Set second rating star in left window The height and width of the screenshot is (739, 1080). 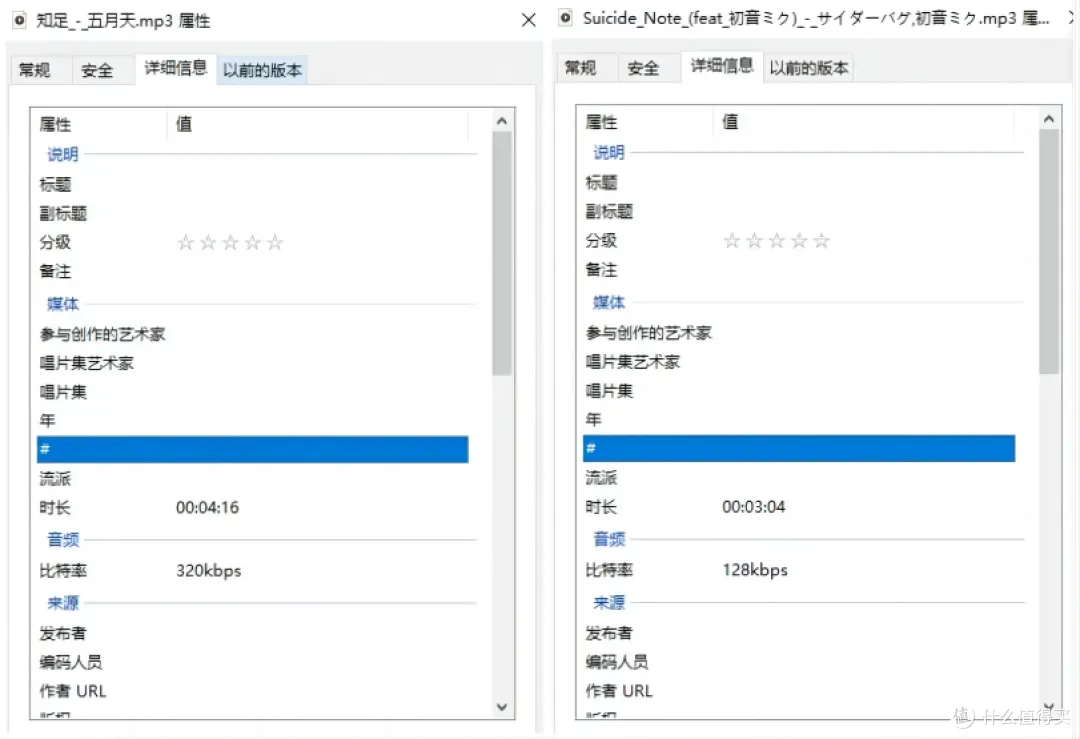[208, 243]
